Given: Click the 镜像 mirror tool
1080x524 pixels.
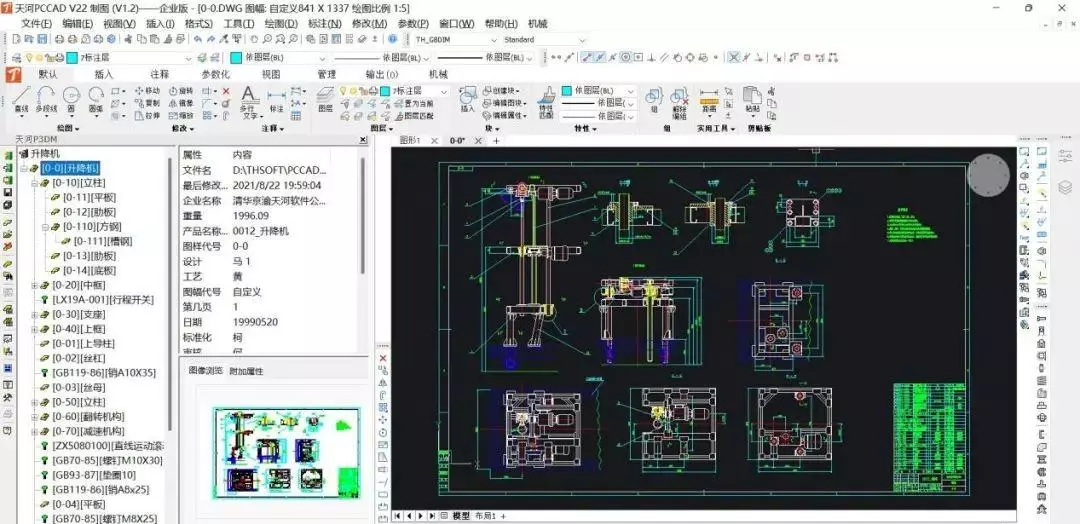Looking at the screenshot, I should click(x=181, y=103).
